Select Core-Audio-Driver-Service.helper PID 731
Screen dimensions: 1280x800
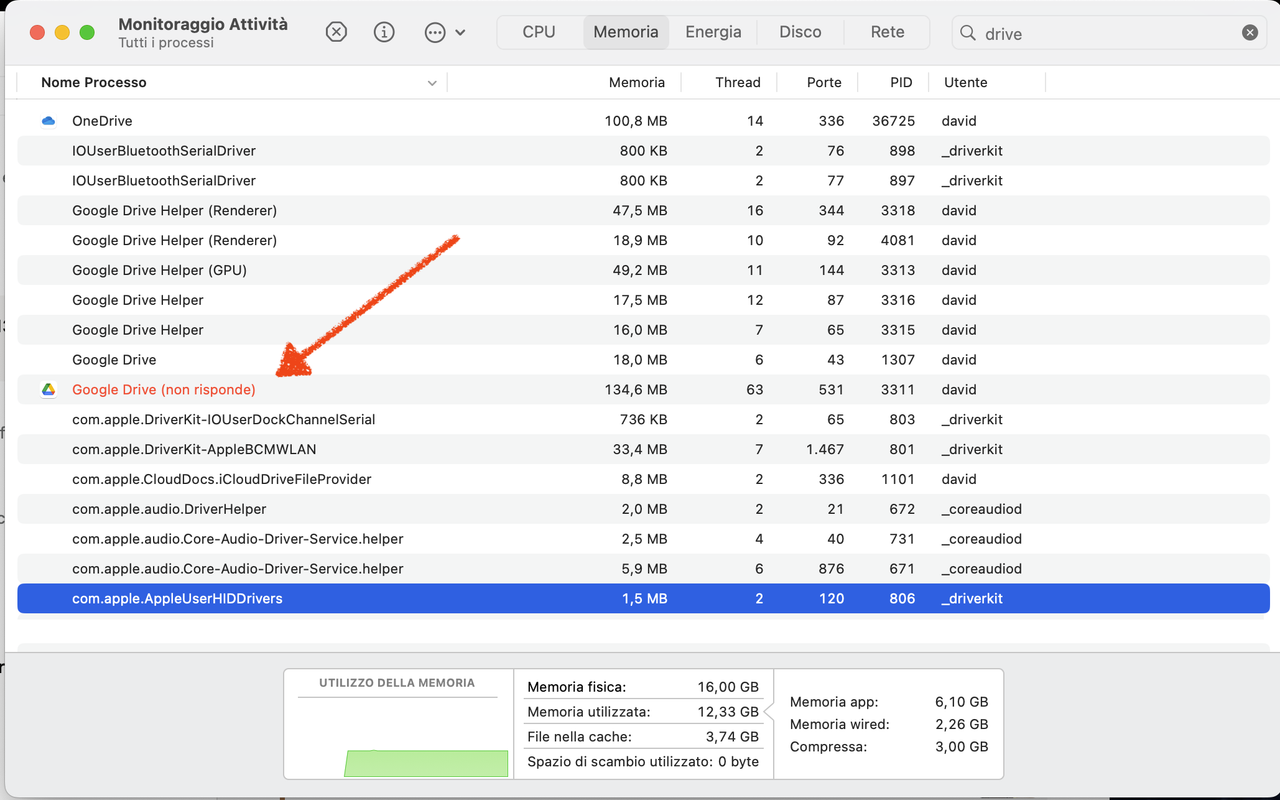point(643,539)
